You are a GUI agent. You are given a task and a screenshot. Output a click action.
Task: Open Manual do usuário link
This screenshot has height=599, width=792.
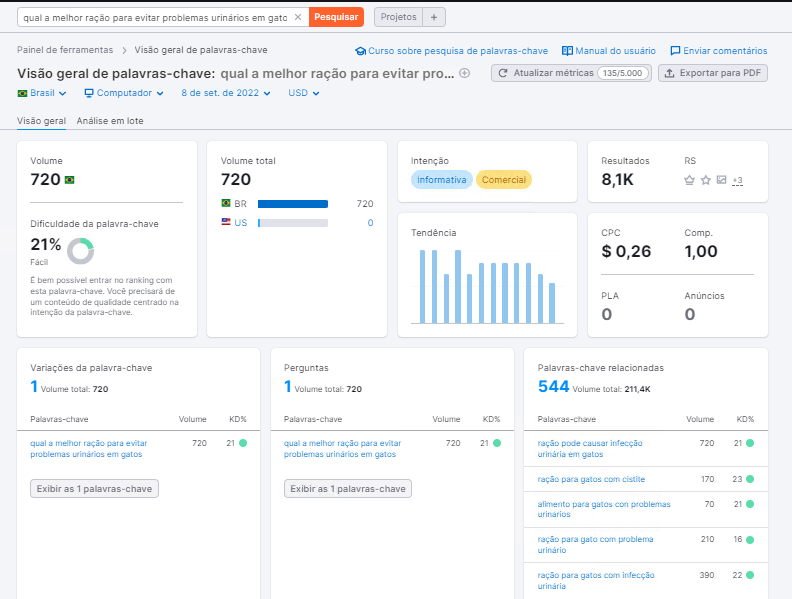pyautogui.click(x=609, y=51)
